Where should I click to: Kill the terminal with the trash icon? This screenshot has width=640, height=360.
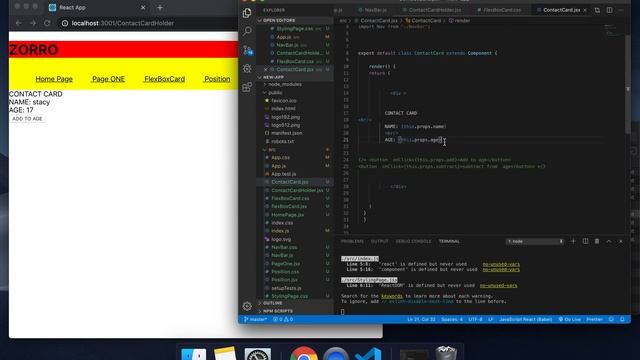[x=597, y=241]
